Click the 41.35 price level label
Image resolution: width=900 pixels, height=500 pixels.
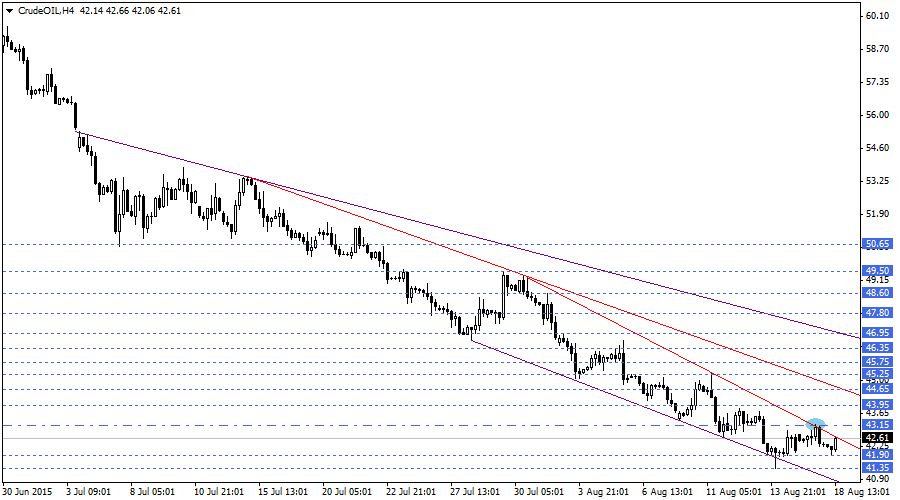click(x=878, y=468)
